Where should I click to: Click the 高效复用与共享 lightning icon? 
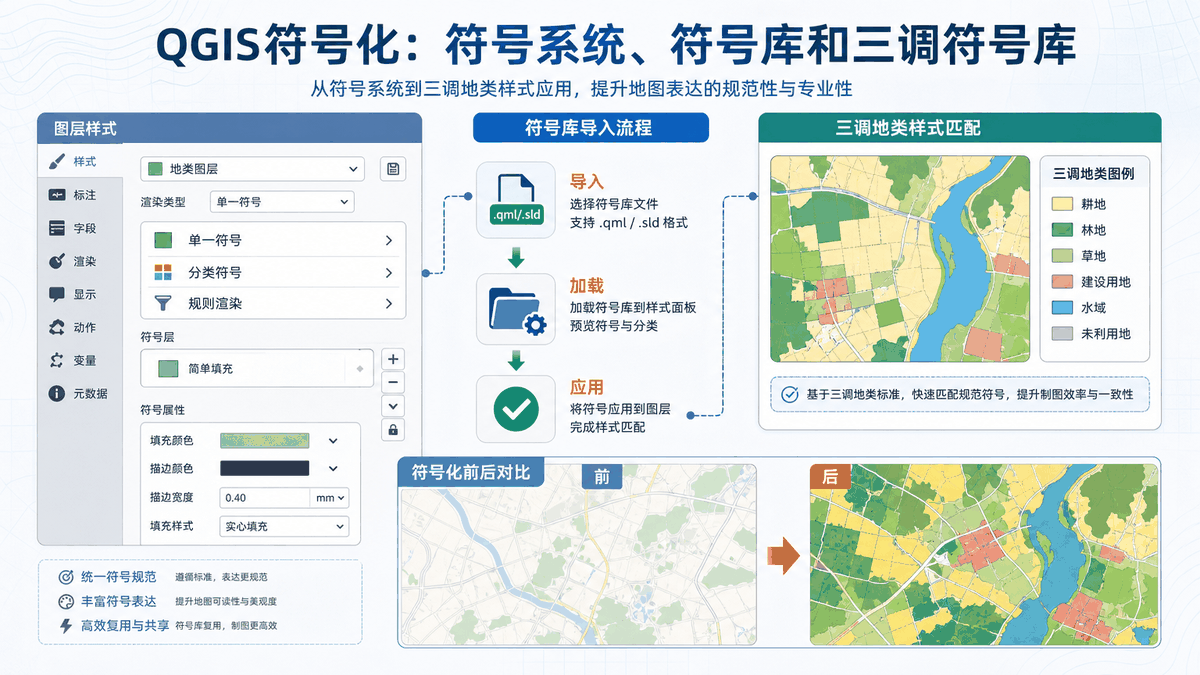tap(66, 626)
